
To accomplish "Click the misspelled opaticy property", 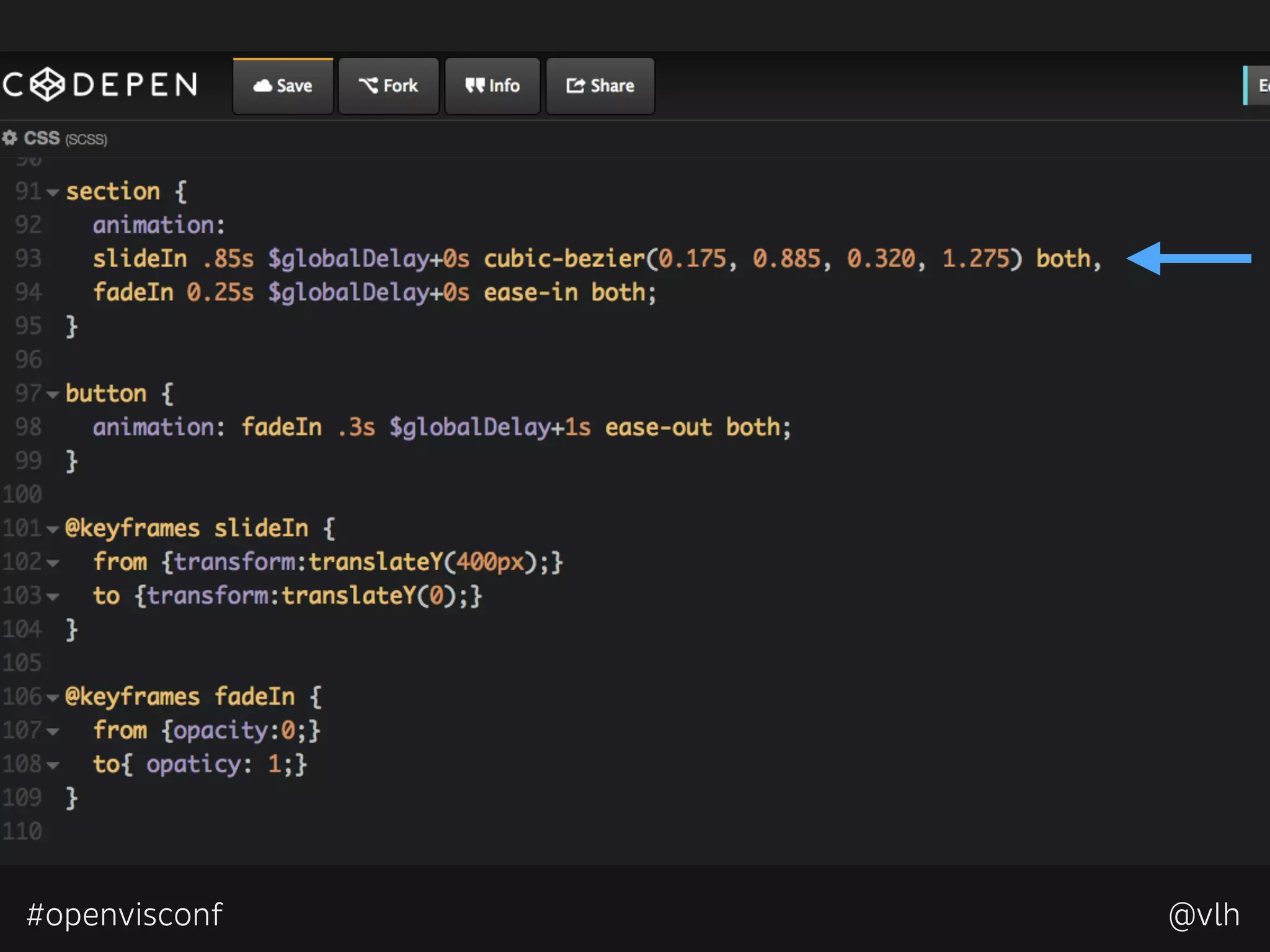I will (x=193, y=764).
